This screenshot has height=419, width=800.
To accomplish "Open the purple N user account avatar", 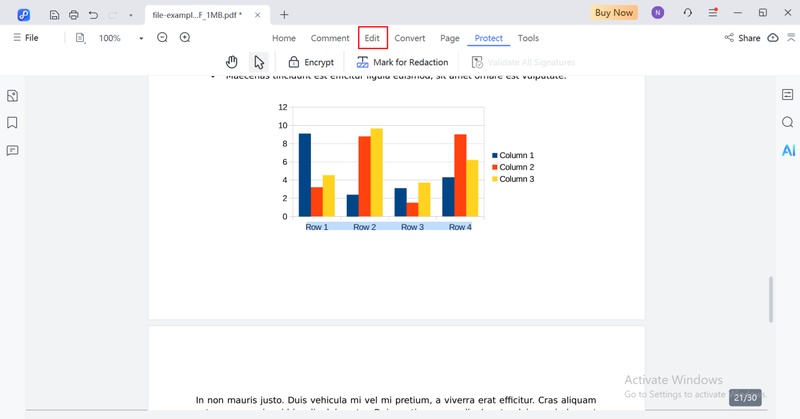I will (658, 13).
